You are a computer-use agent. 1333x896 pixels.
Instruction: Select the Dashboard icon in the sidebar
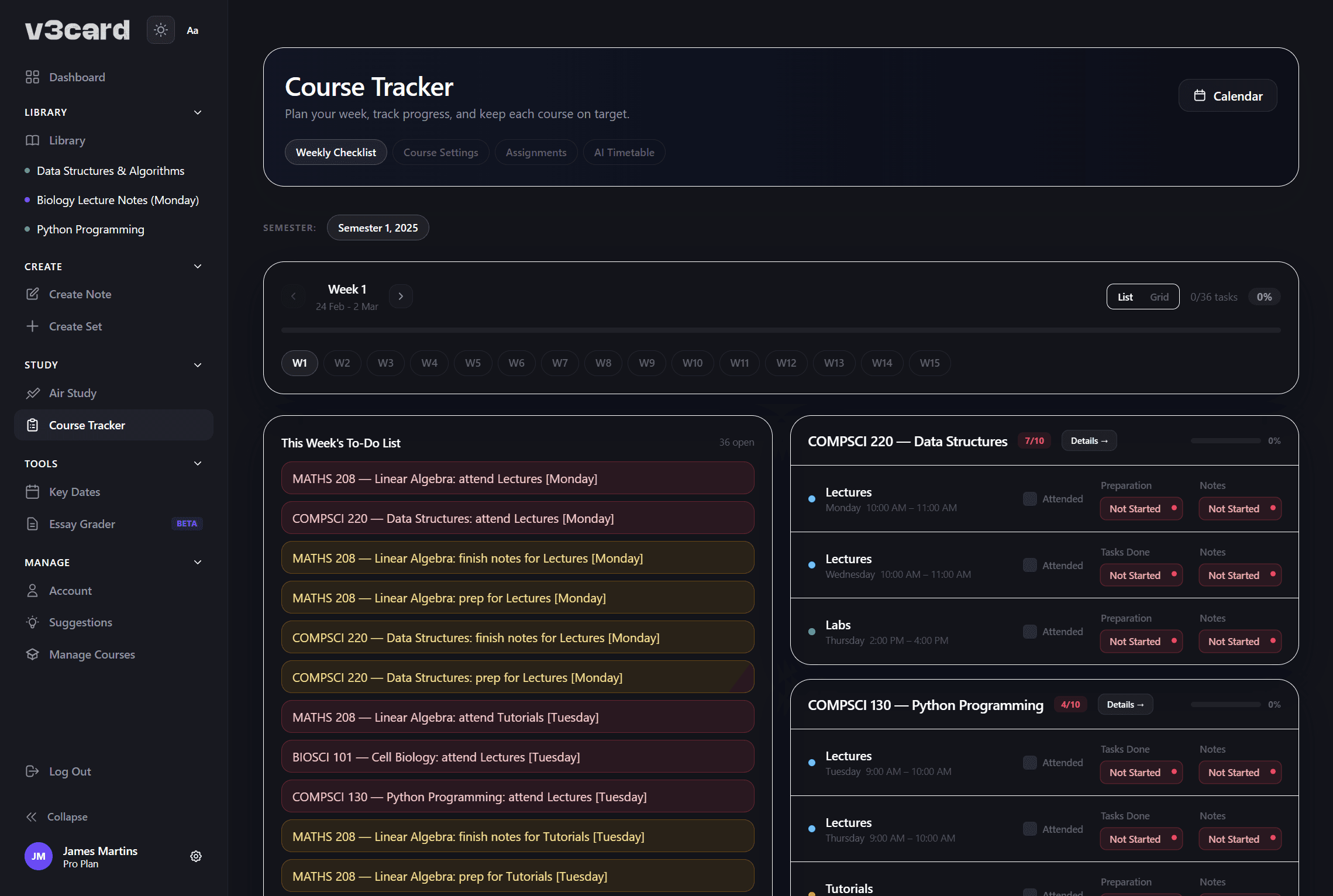click(x=33, y=77)
